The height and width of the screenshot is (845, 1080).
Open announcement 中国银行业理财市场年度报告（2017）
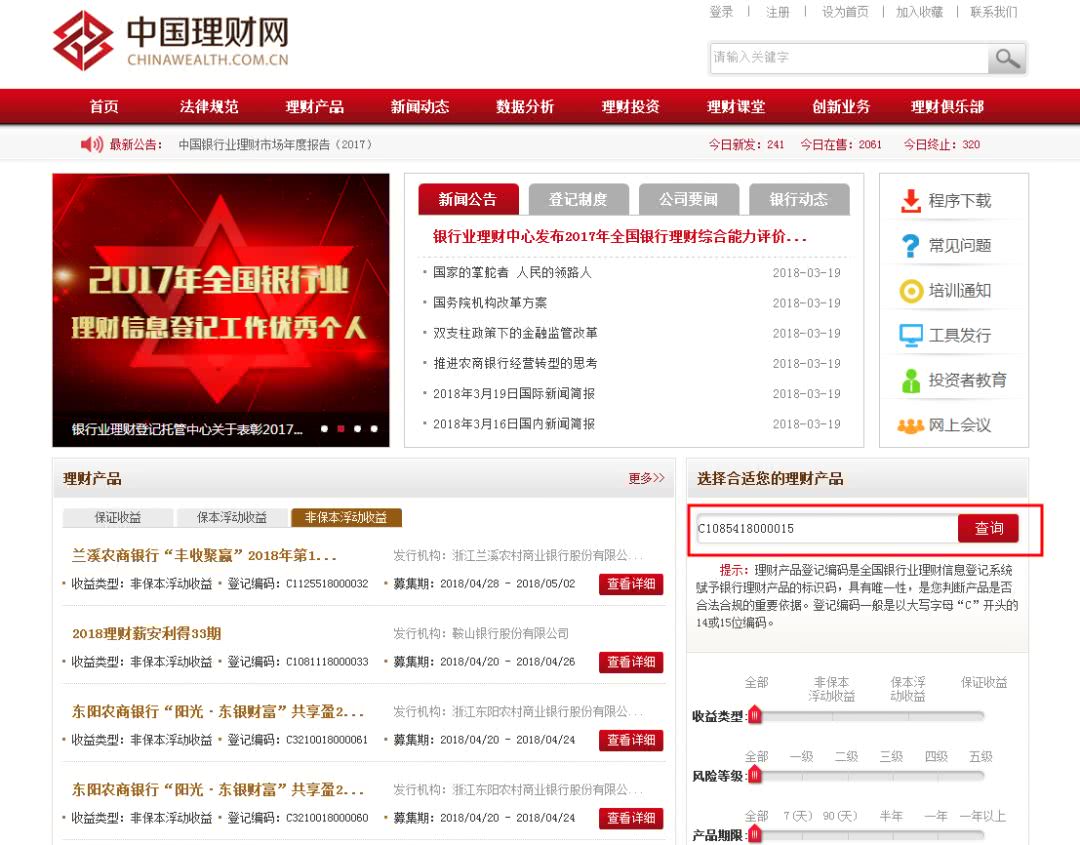(276, 145)
